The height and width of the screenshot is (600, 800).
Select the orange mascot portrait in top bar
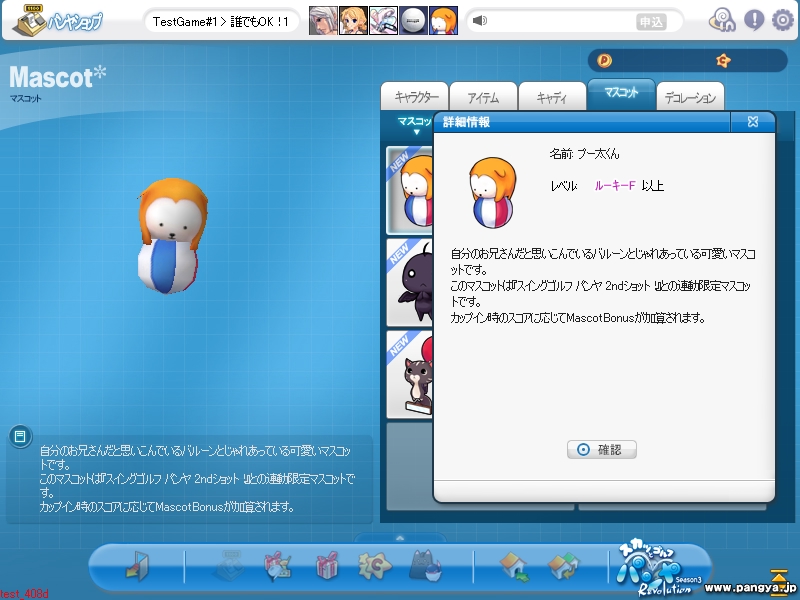click(x=443, y=21)
